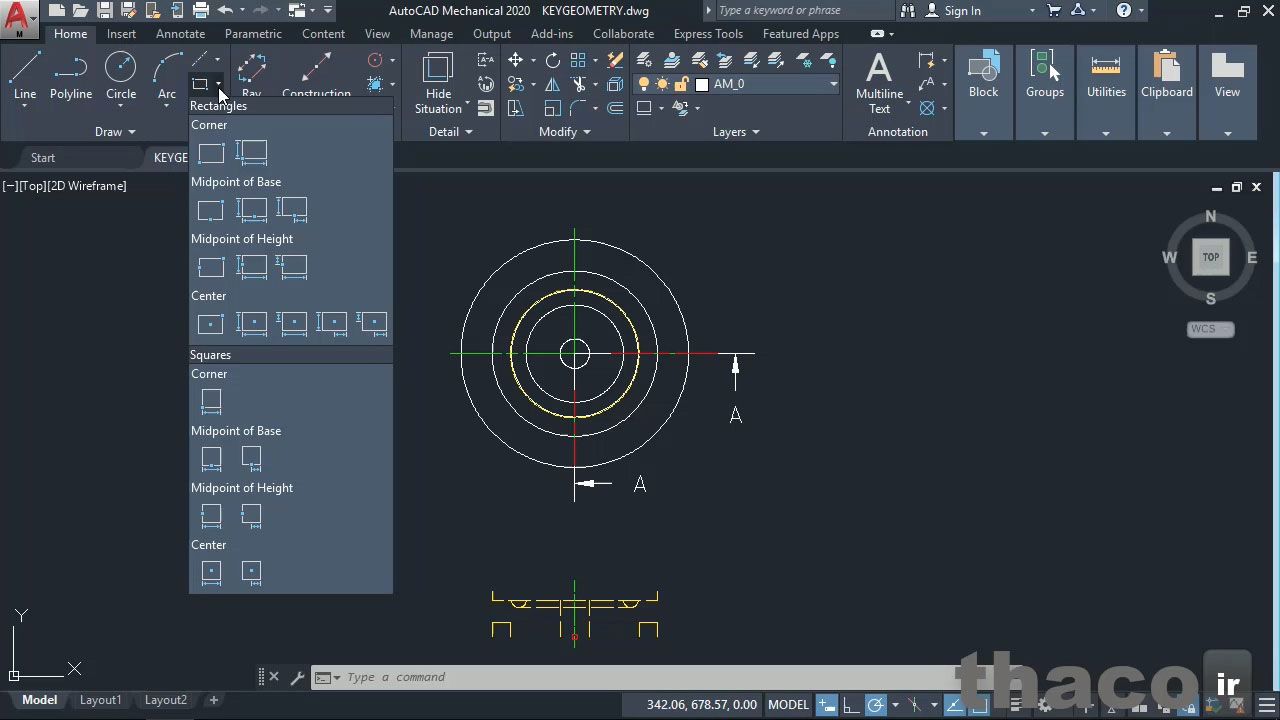Select the Rotate tool in Modify
Viewport: 1280px width, 720px height.
click(553, 60)
